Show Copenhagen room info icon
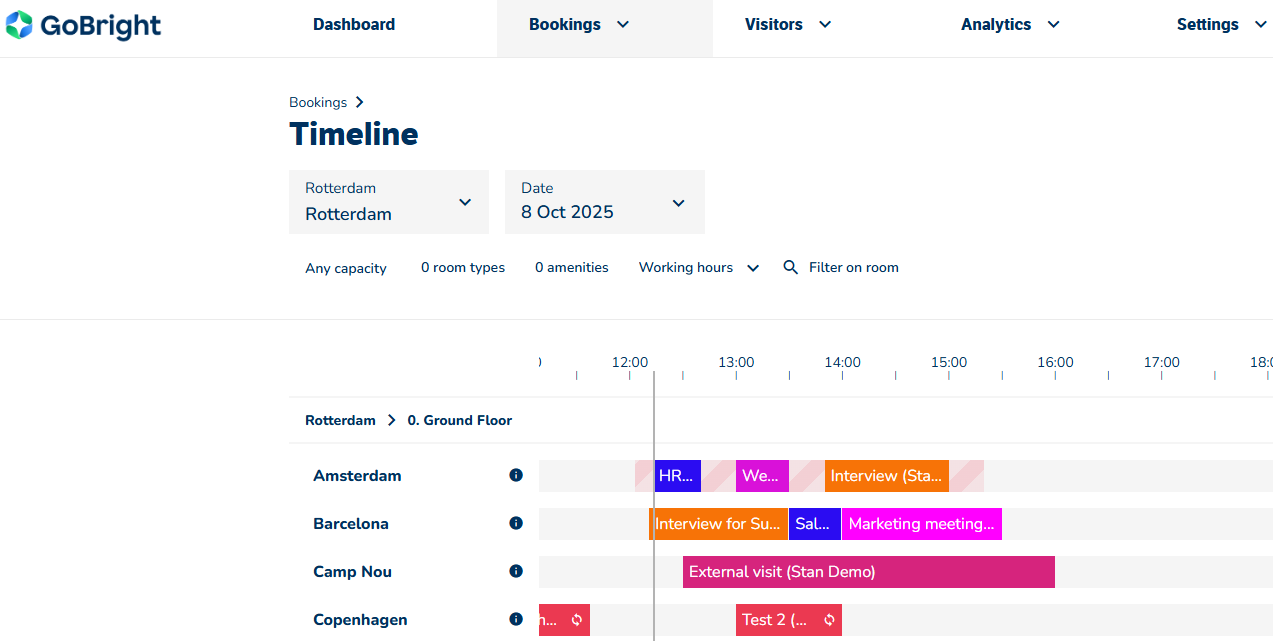Screen dimensions: 1273x641 pyautogui.click(x=516, y=620)
